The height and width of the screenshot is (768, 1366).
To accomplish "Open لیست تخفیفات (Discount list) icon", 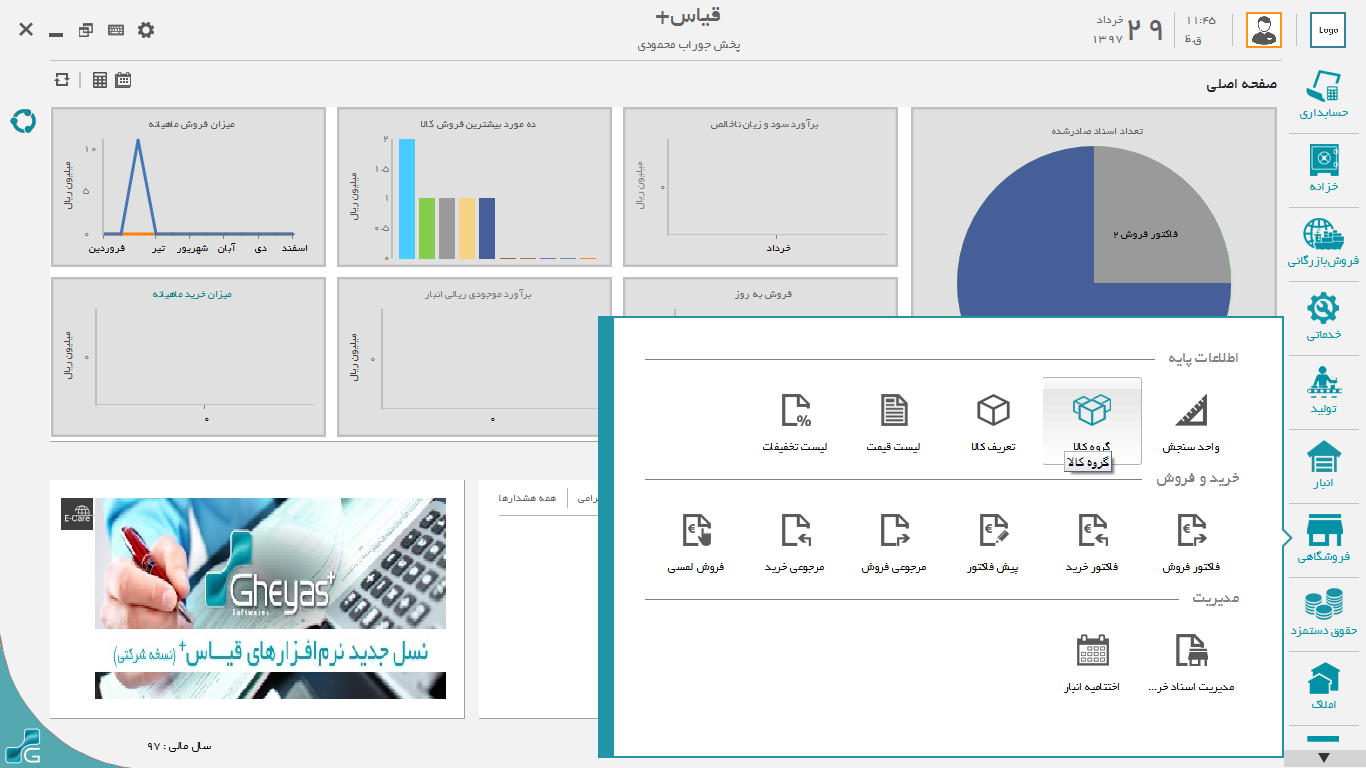I will (795, 422).
